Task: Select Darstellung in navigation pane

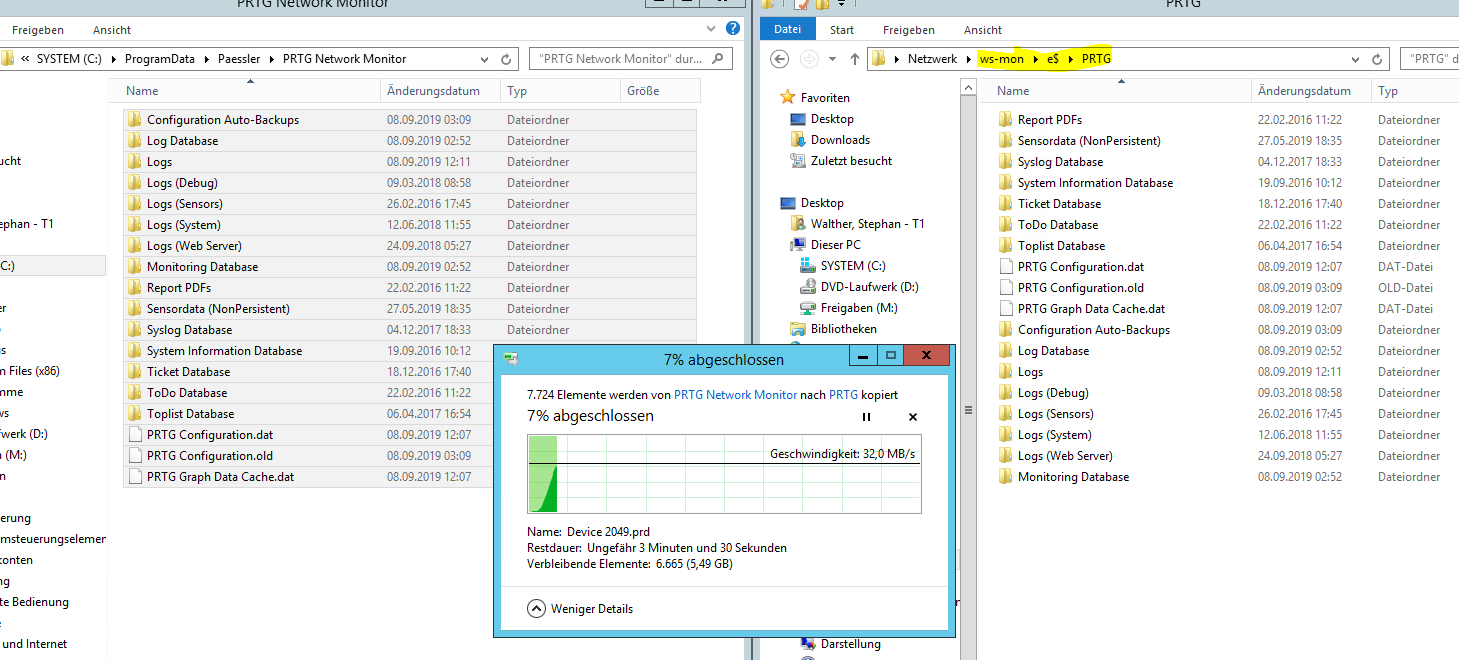Action: coord(851,644)
